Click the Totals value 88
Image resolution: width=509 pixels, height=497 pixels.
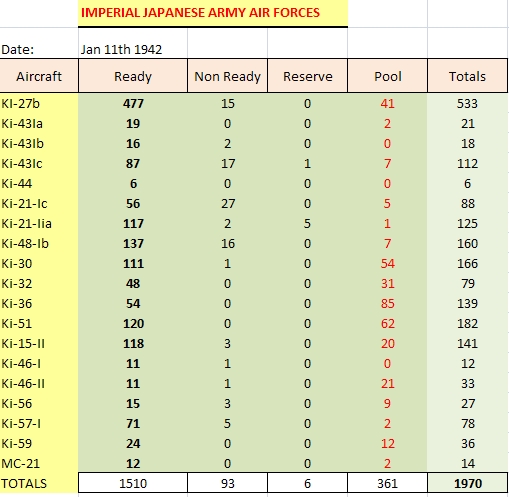(467, 204)
